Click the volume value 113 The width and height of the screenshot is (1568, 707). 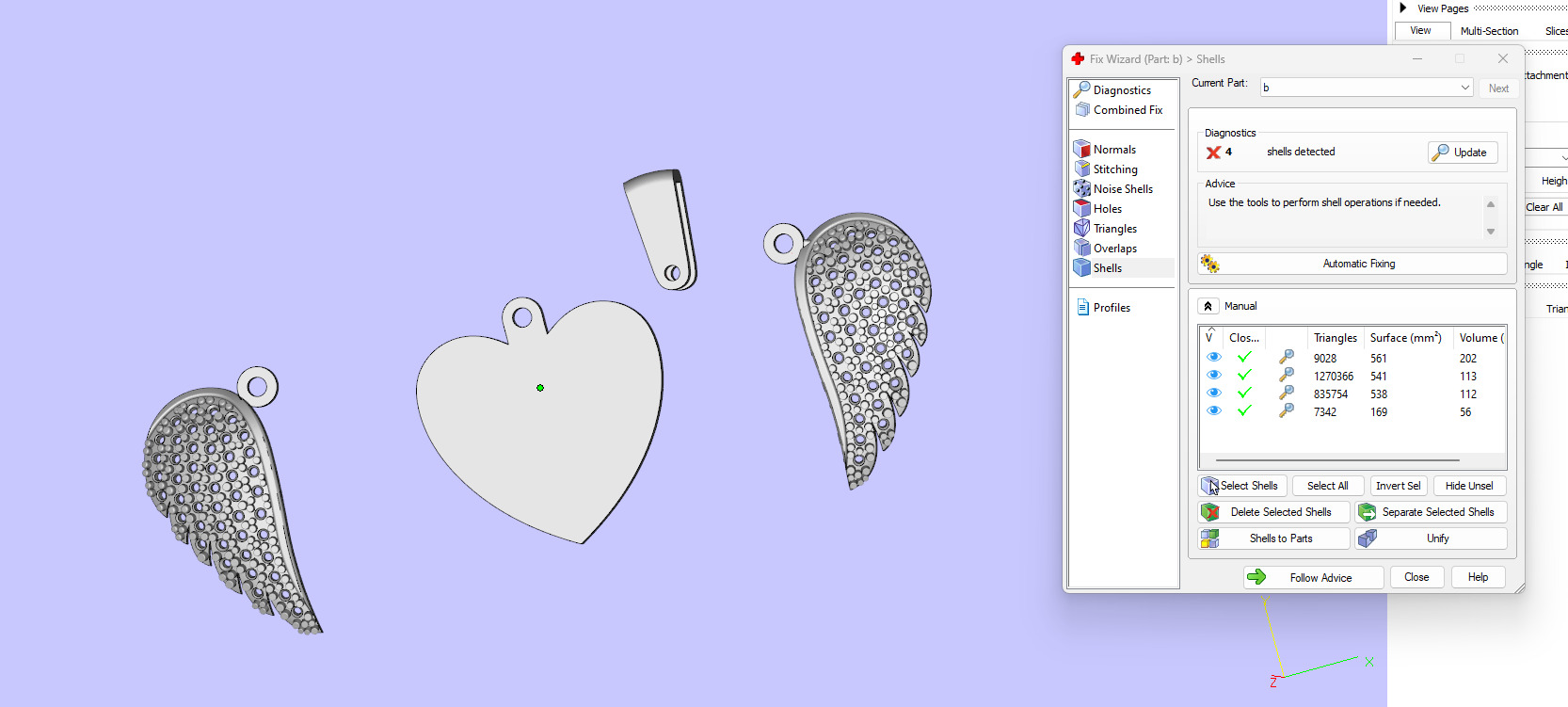(1468, 377)
